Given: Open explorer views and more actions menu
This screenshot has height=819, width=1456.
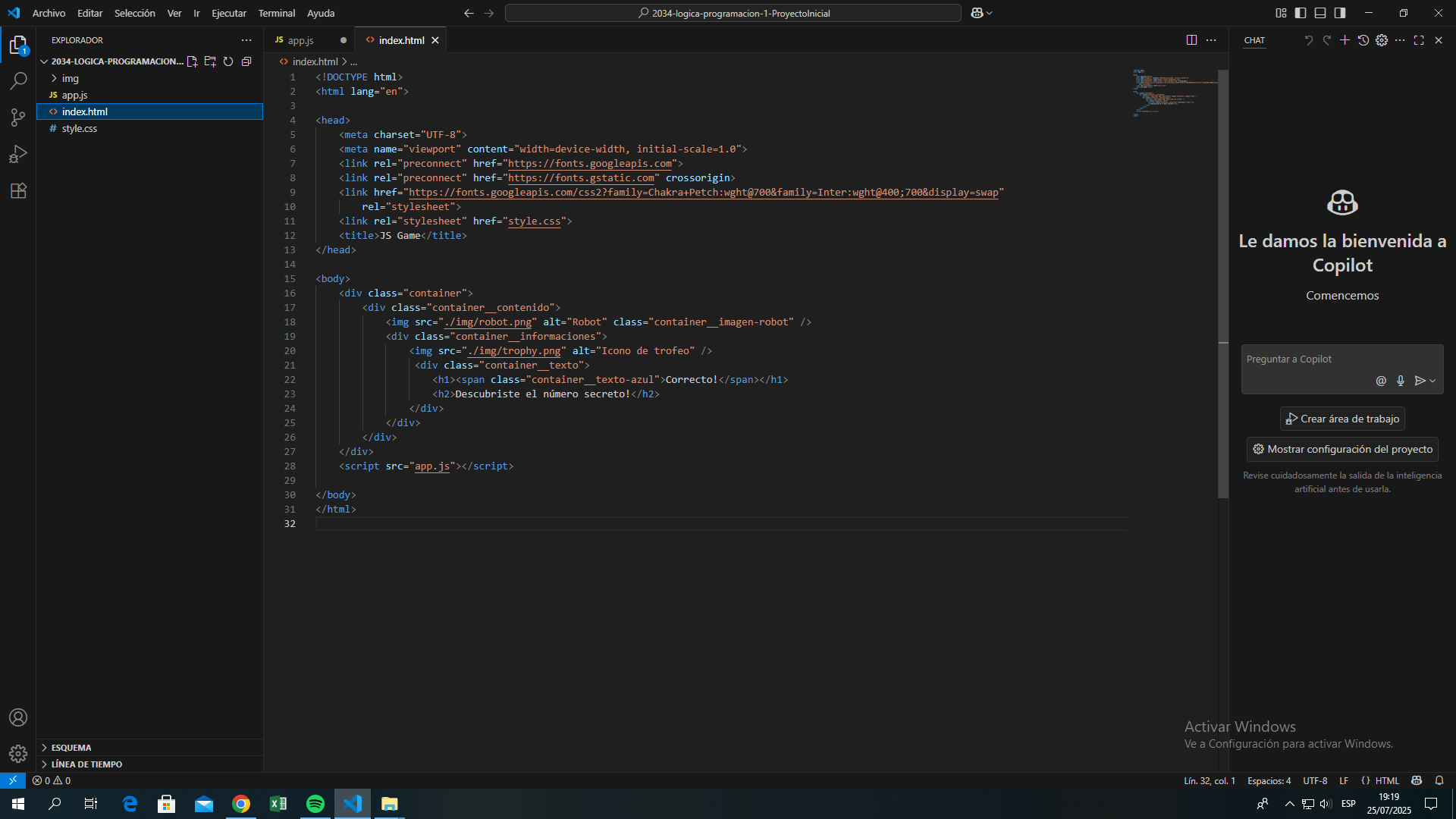Looking at the screenshot, I should click(x=246, y=40).
